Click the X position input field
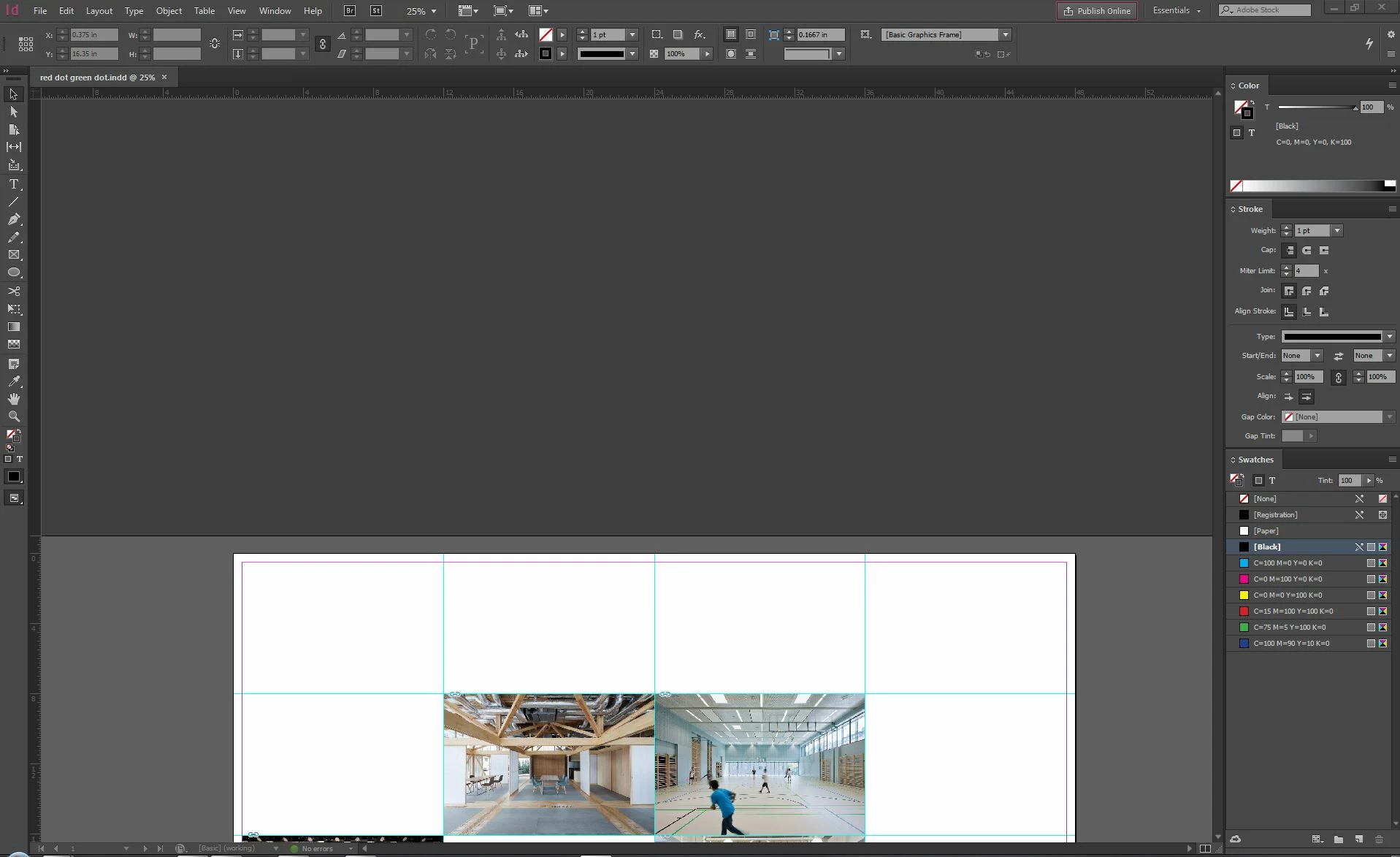 point(94,35)
